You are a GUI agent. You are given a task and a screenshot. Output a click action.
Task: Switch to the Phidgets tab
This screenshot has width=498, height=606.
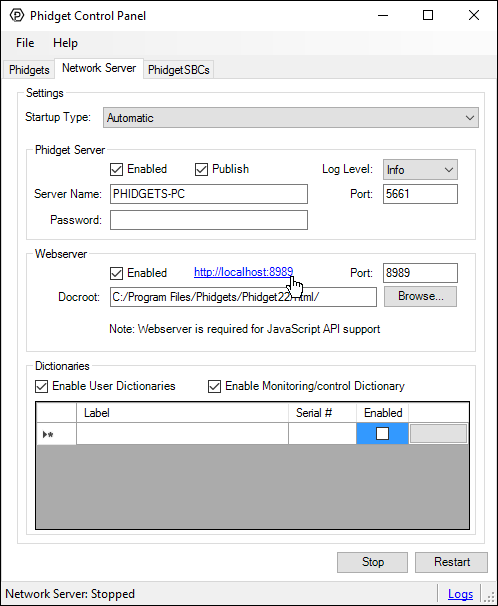click(29, 70)
